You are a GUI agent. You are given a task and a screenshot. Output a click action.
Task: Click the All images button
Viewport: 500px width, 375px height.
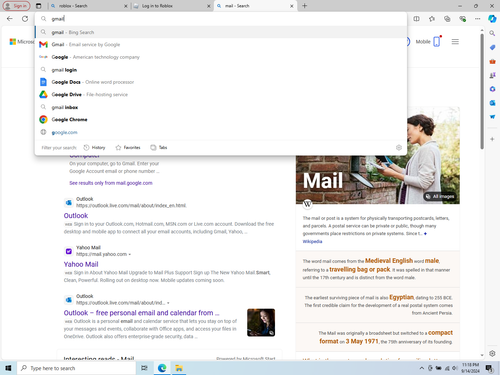[440, 196]
